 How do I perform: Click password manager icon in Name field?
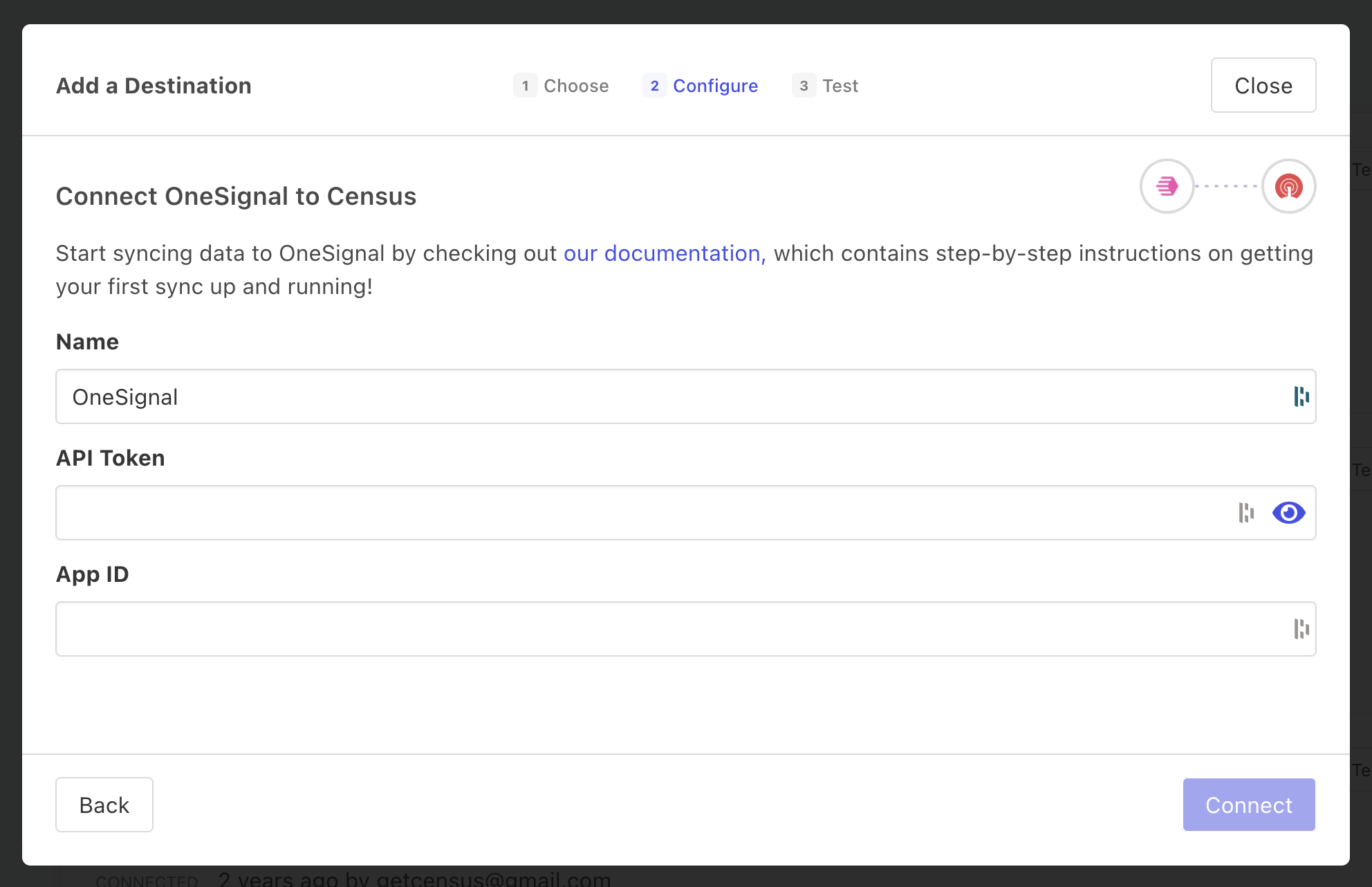[x=1301, y=396]
